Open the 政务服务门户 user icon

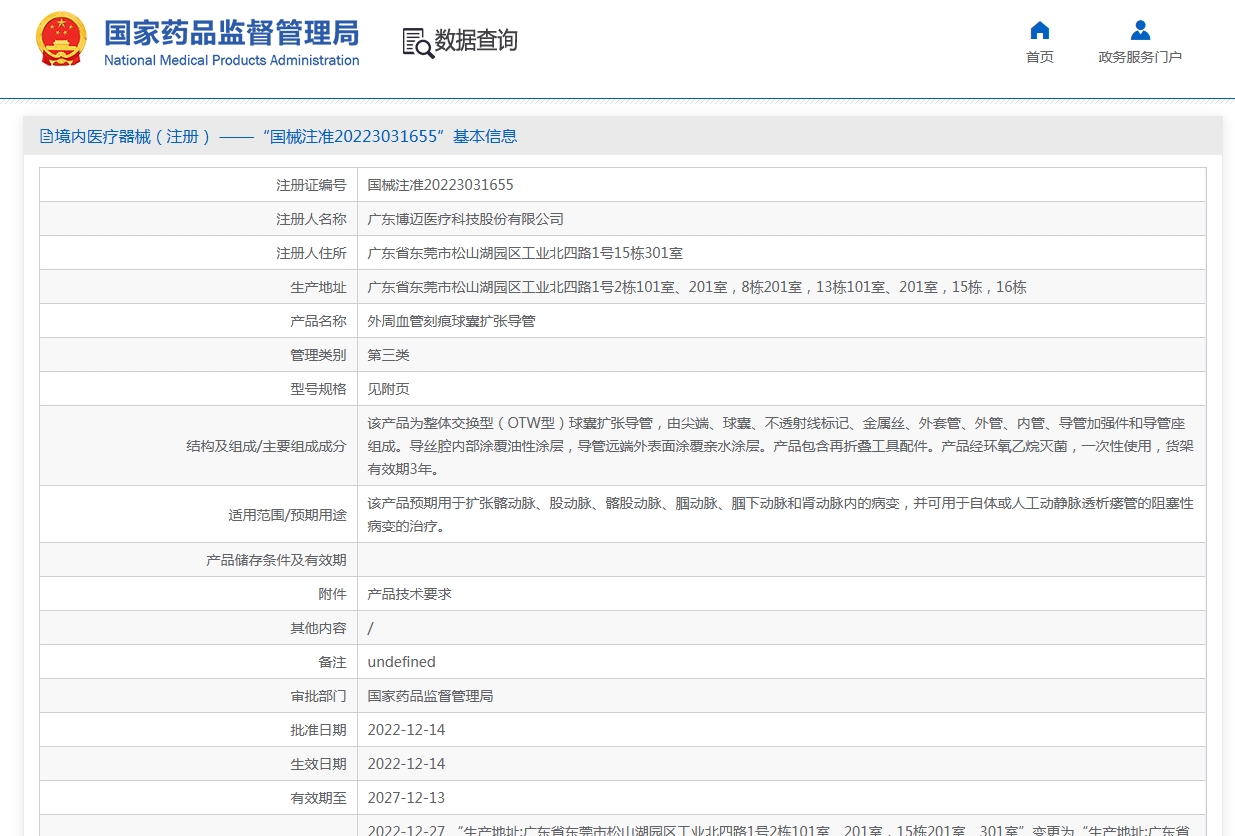point(1140,30)
